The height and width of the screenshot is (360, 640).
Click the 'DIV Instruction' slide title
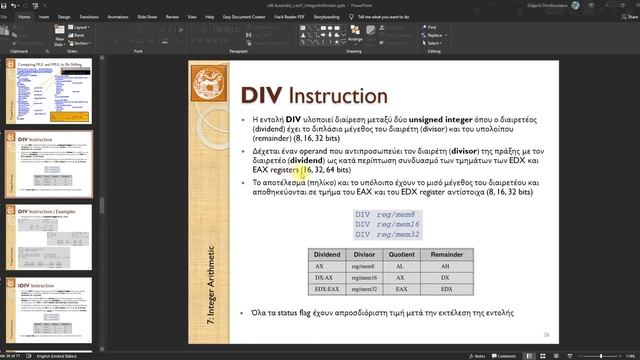314,96
